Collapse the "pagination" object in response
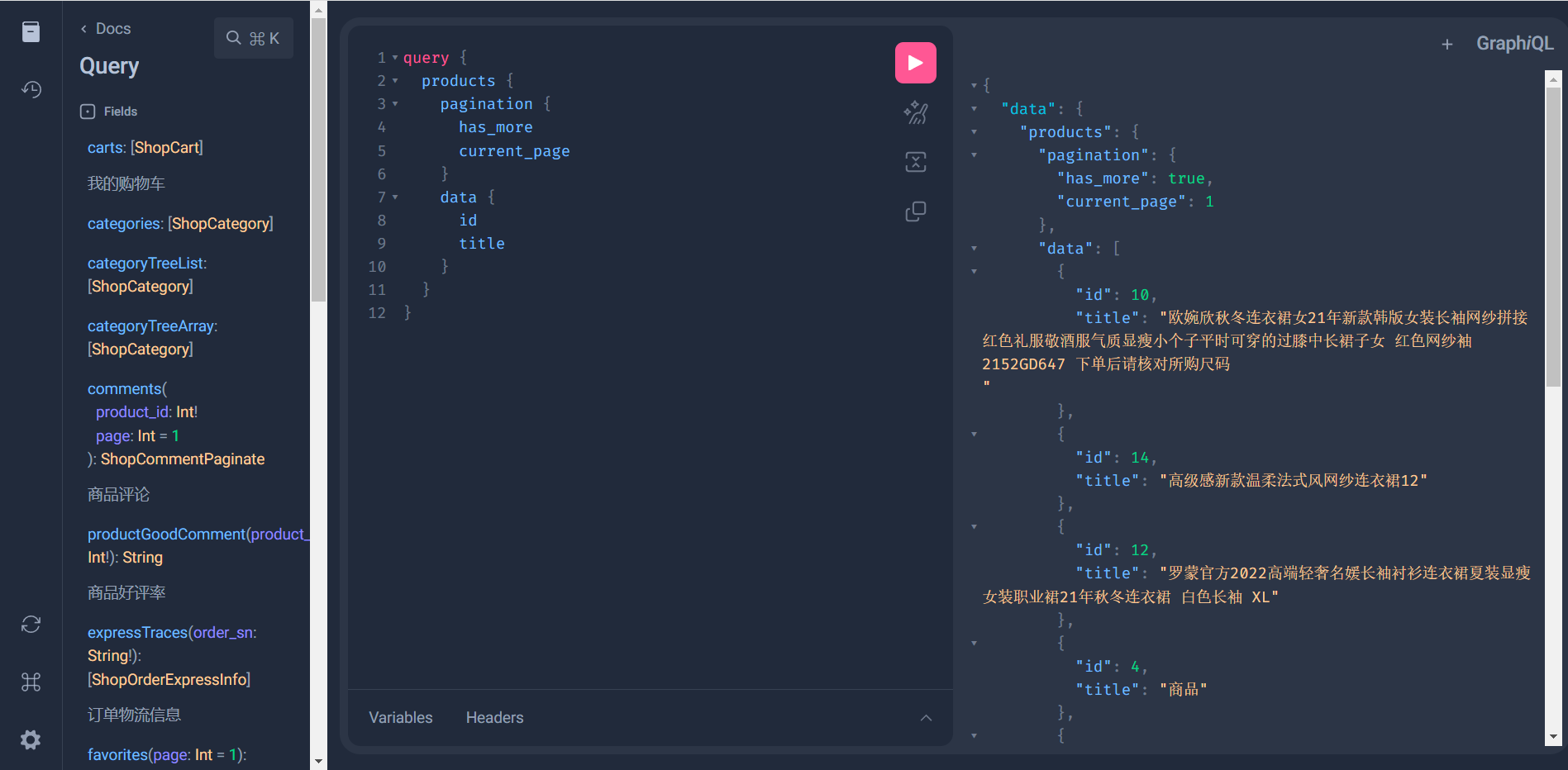 click(974, 155)
